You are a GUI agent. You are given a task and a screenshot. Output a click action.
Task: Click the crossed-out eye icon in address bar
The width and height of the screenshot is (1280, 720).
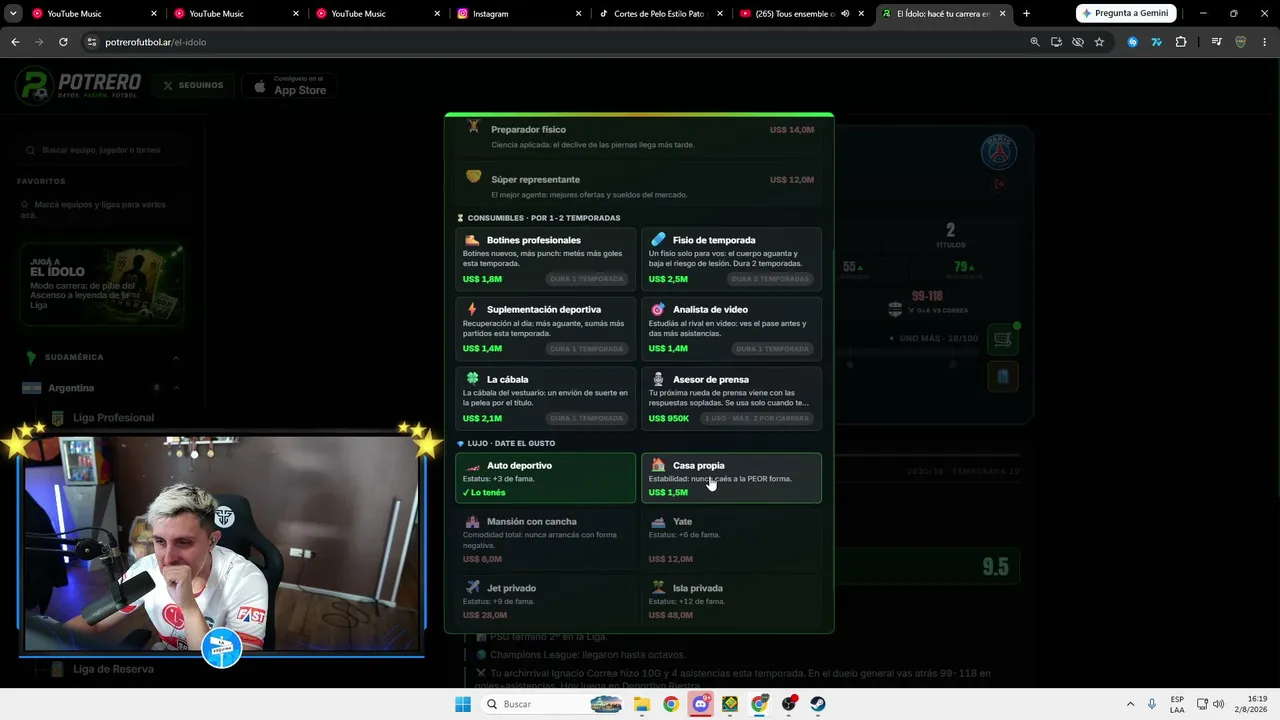click(1078, 42)
